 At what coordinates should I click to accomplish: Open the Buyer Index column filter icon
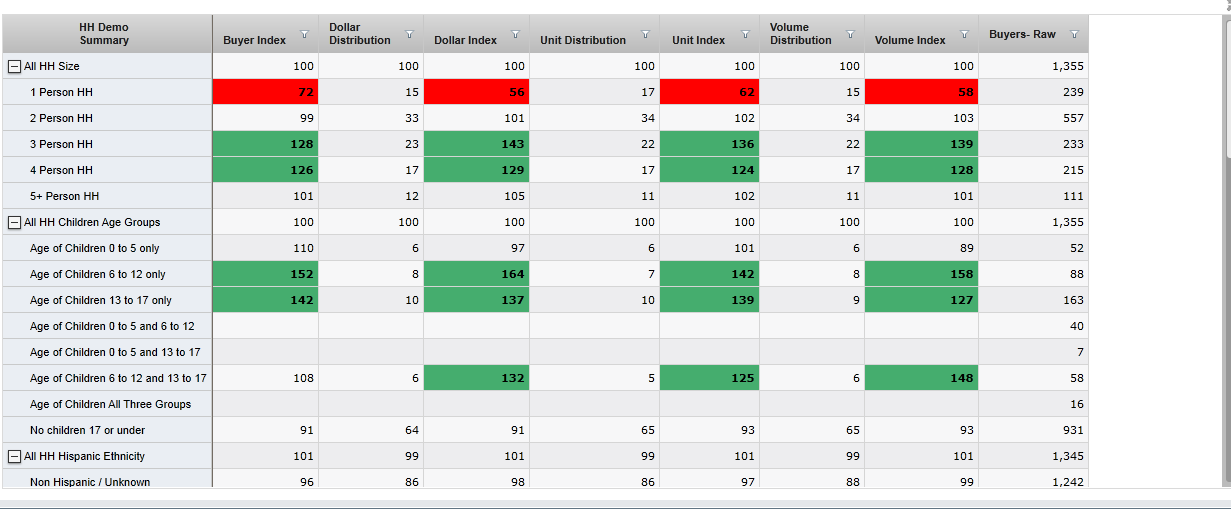click(x=305, y=35)
